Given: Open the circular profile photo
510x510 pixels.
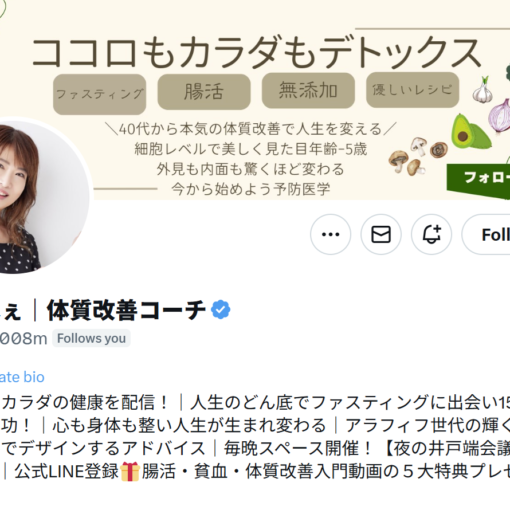Looking at the screenshot, I should 42,197.
